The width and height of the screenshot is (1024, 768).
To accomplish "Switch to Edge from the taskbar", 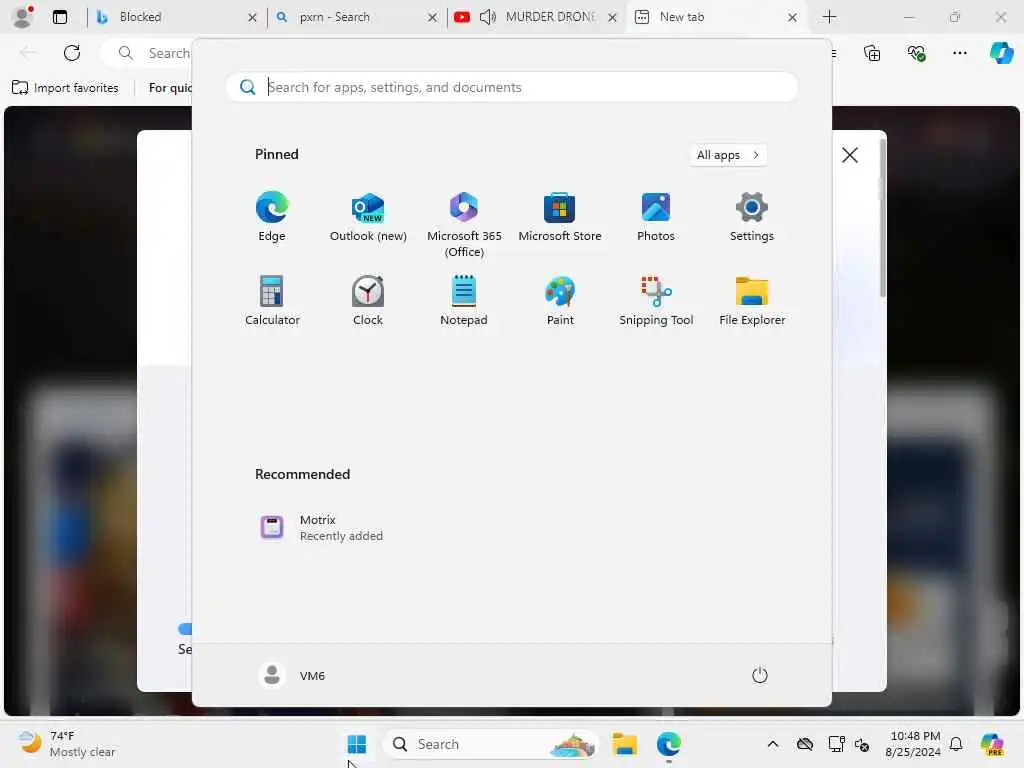I will coord(669,744).
